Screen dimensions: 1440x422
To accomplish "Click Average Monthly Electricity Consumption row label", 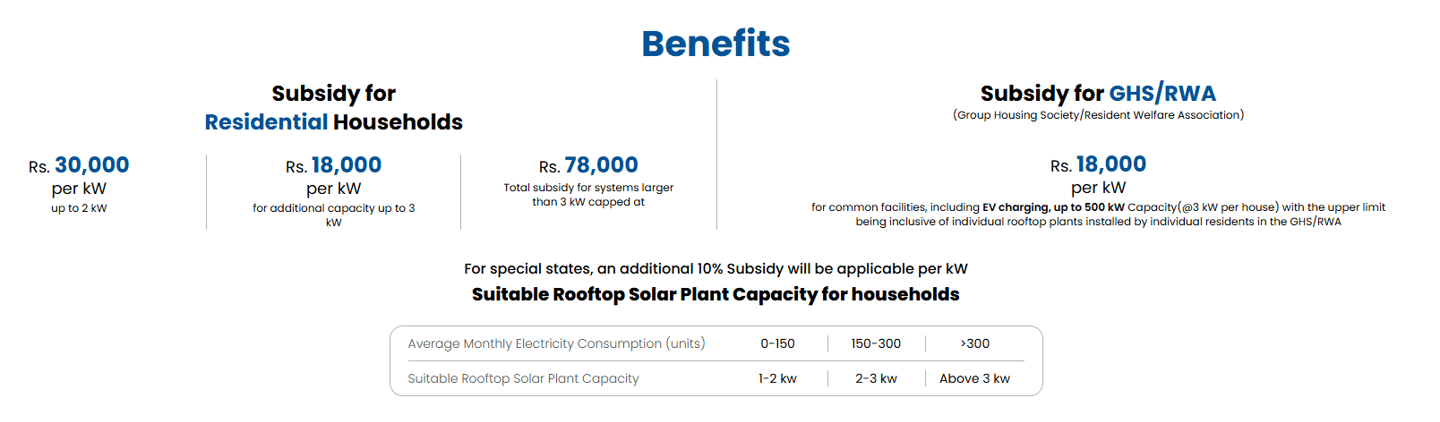I will [556, 344].
